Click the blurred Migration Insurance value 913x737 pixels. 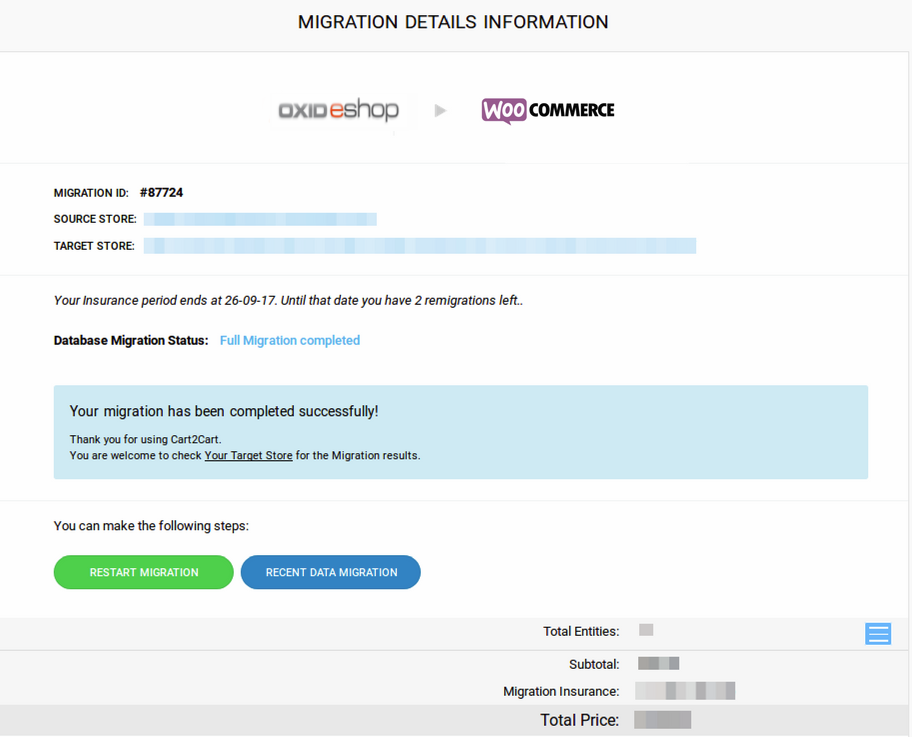click(x=685, y=691)
